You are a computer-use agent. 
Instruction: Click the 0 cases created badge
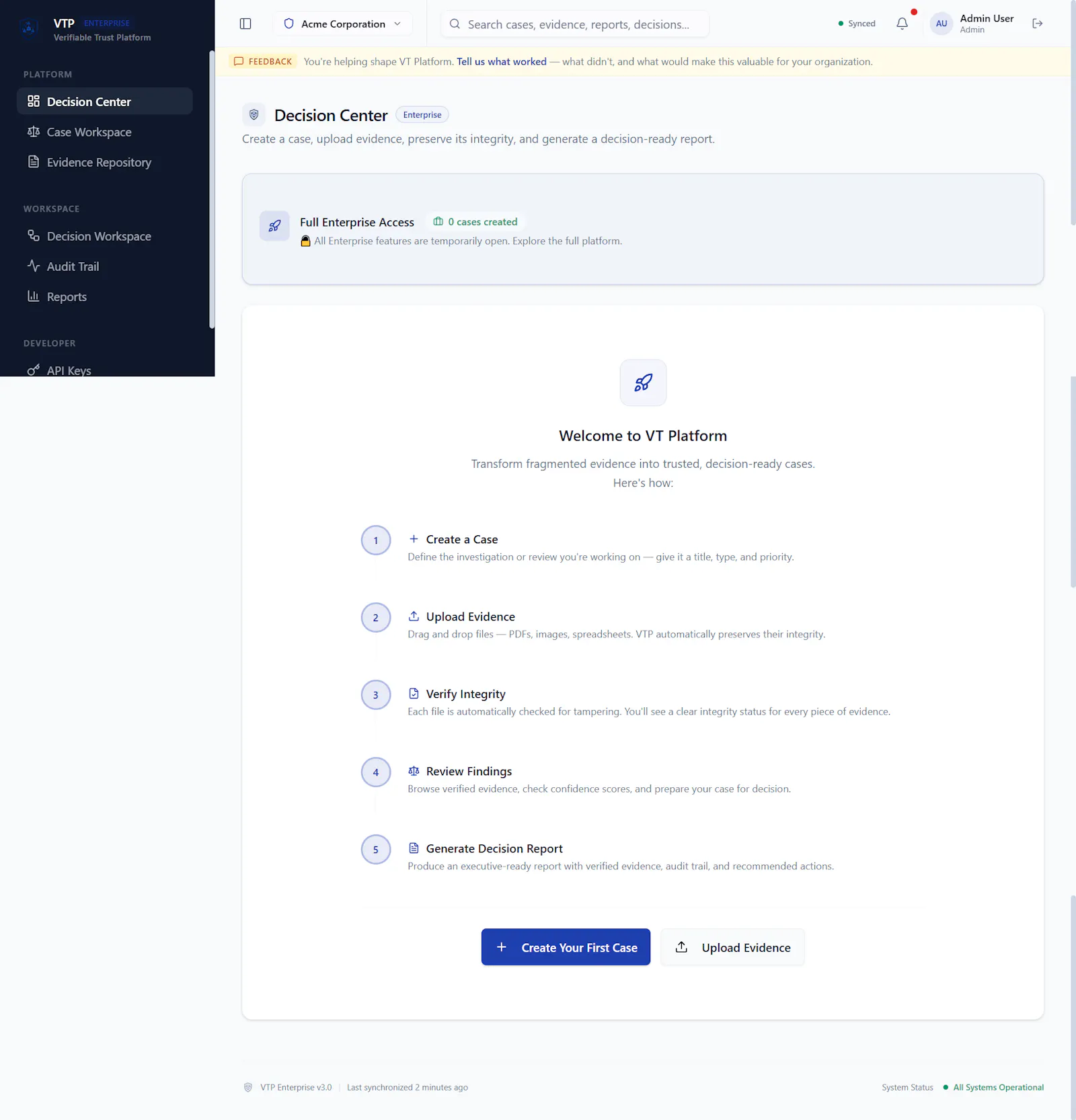click(x=476, y=222)
